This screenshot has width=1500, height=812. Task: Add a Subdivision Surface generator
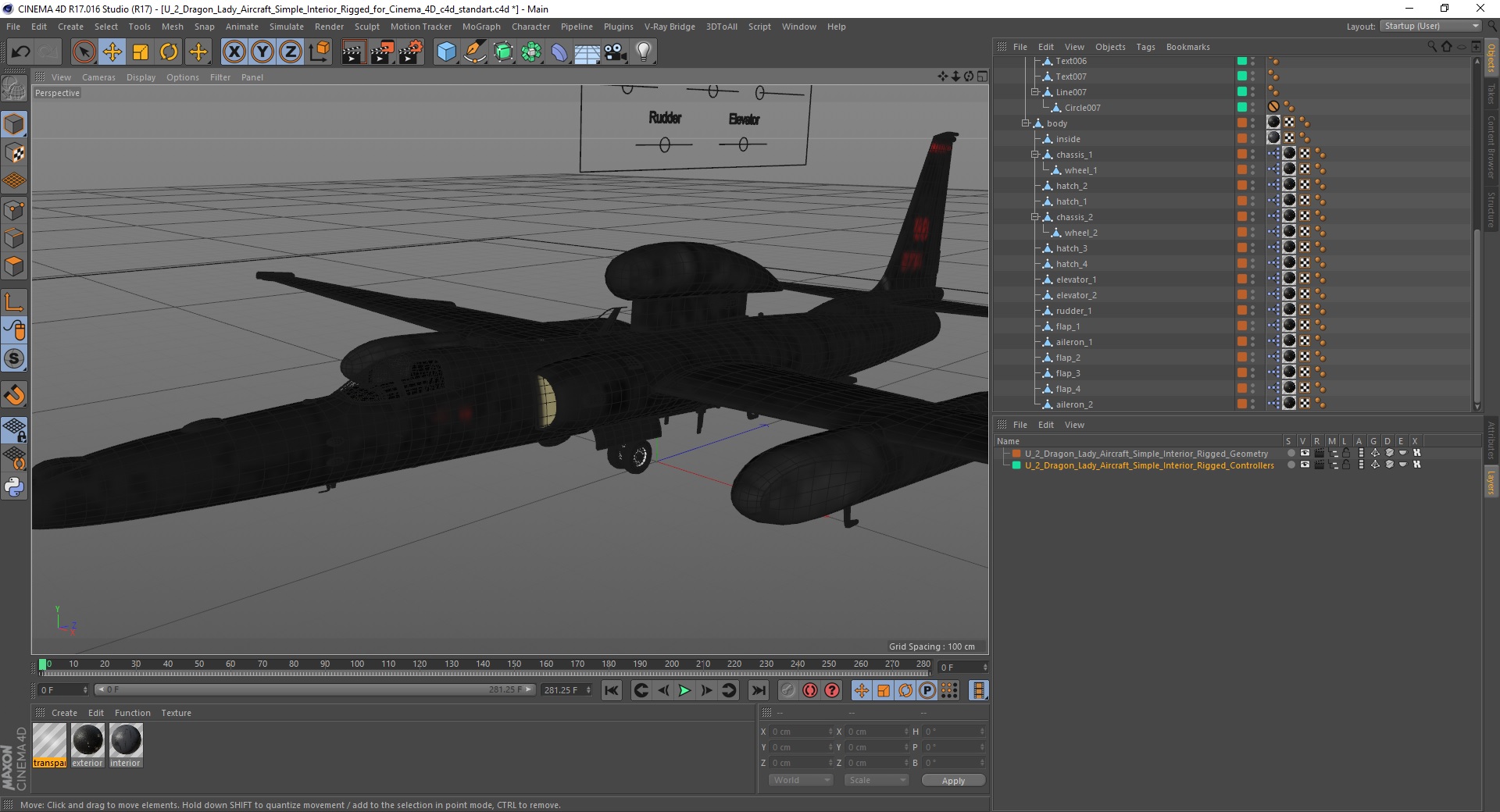pos(503,52)
